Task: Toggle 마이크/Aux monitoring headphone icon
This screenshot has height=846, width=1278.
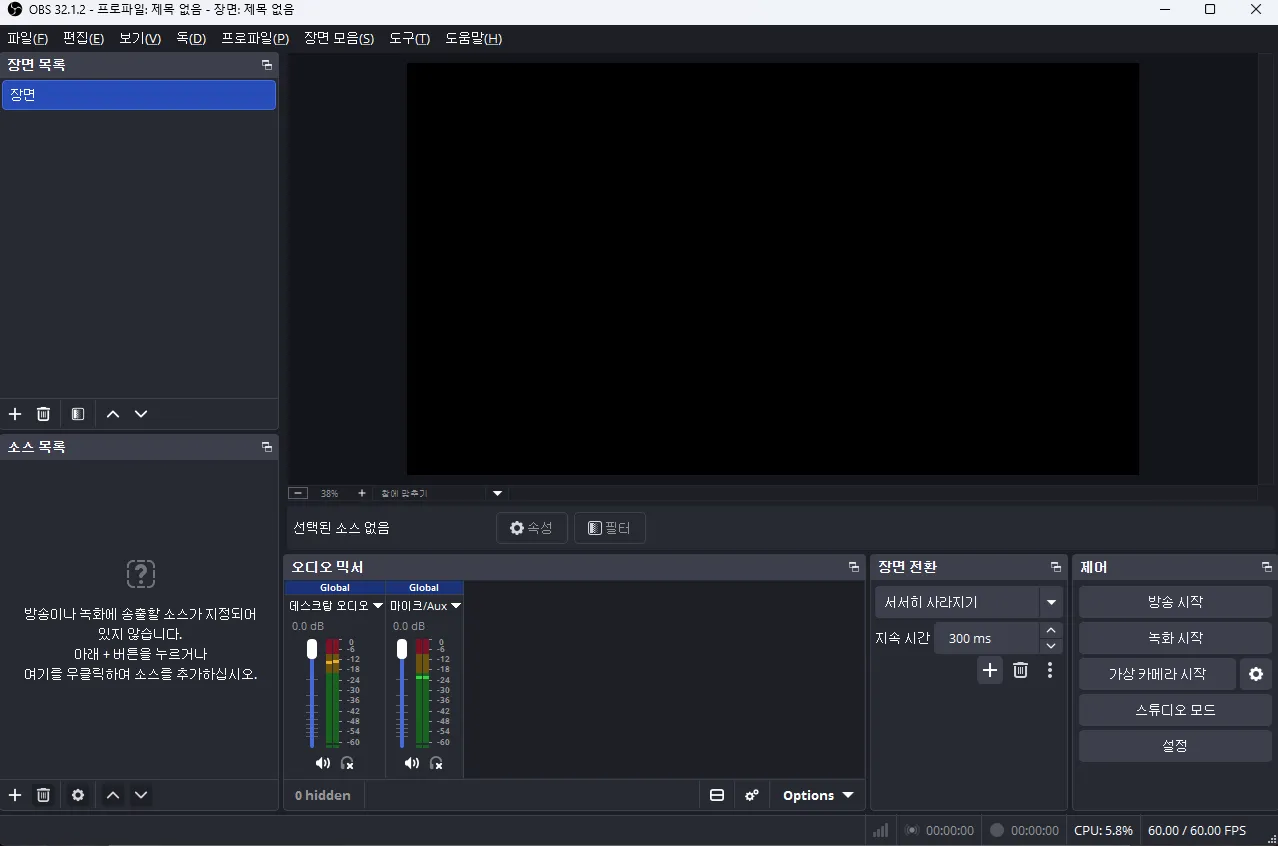Action: [x=436, y=763]
